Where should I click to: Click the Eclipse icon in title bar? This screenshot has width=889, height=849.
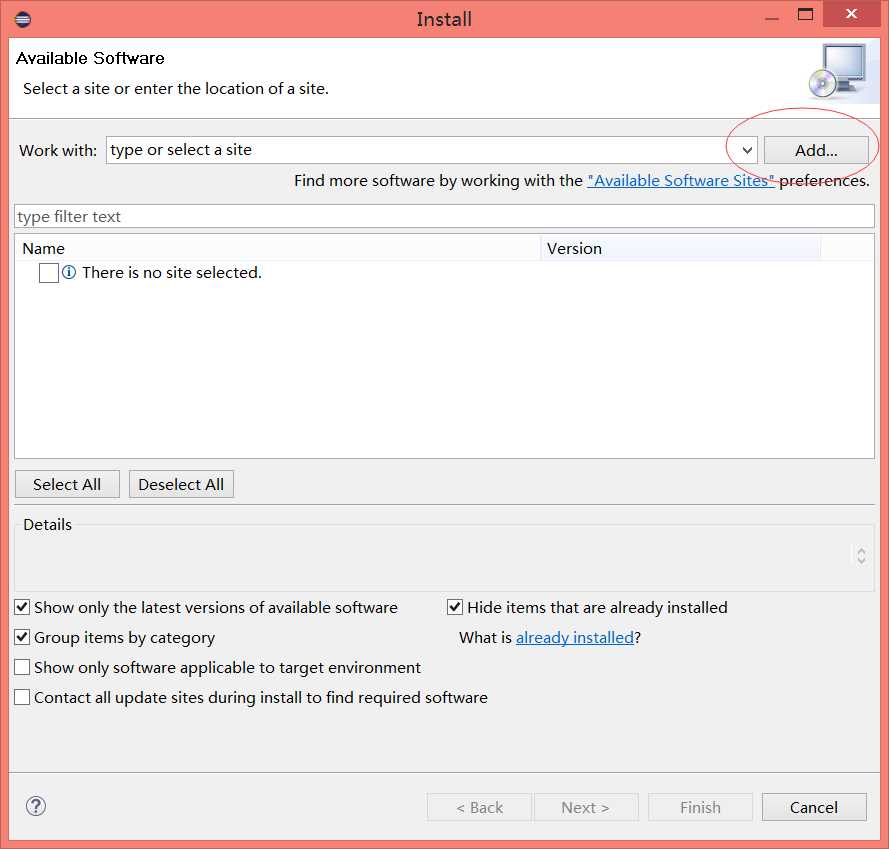(x=23, y=19)
